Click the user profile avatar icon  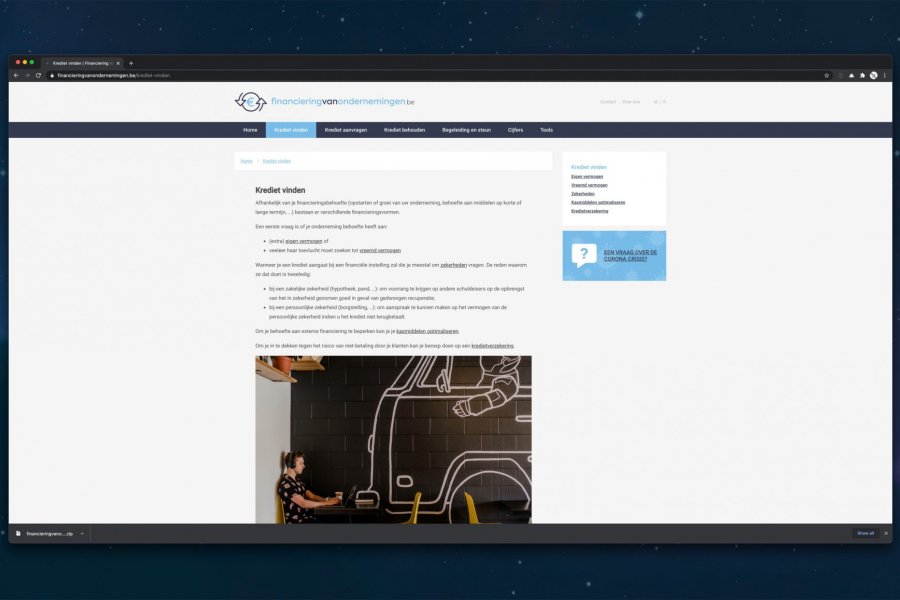click(874, 75)
